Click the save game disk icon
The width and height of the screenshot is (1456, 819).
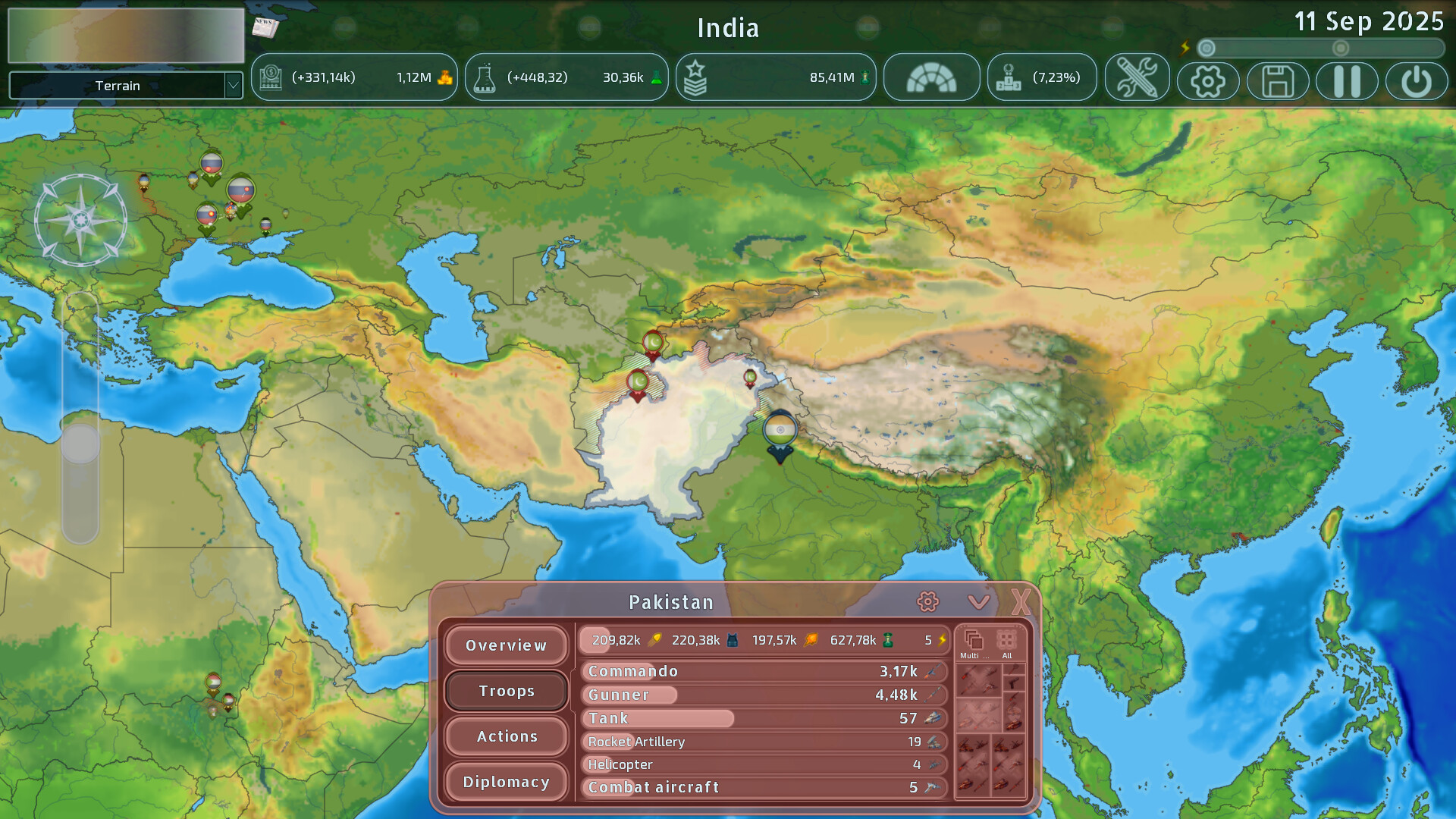click(x=1277, y=80)
